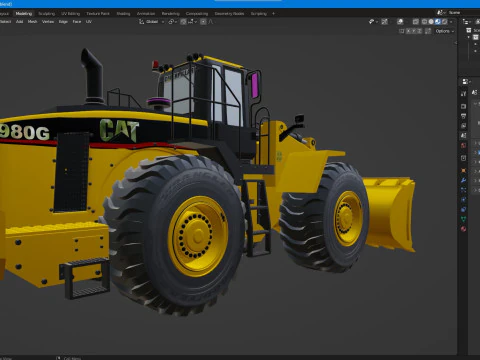The image size is (480, 360).
Task: Switch to wireframe viewport shading
Action: point(424,22)
